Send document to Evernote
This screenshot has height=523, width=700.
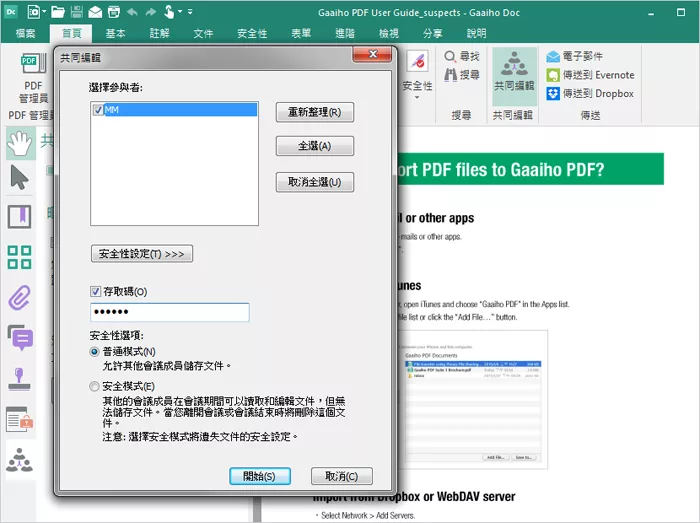coord(589,75)
